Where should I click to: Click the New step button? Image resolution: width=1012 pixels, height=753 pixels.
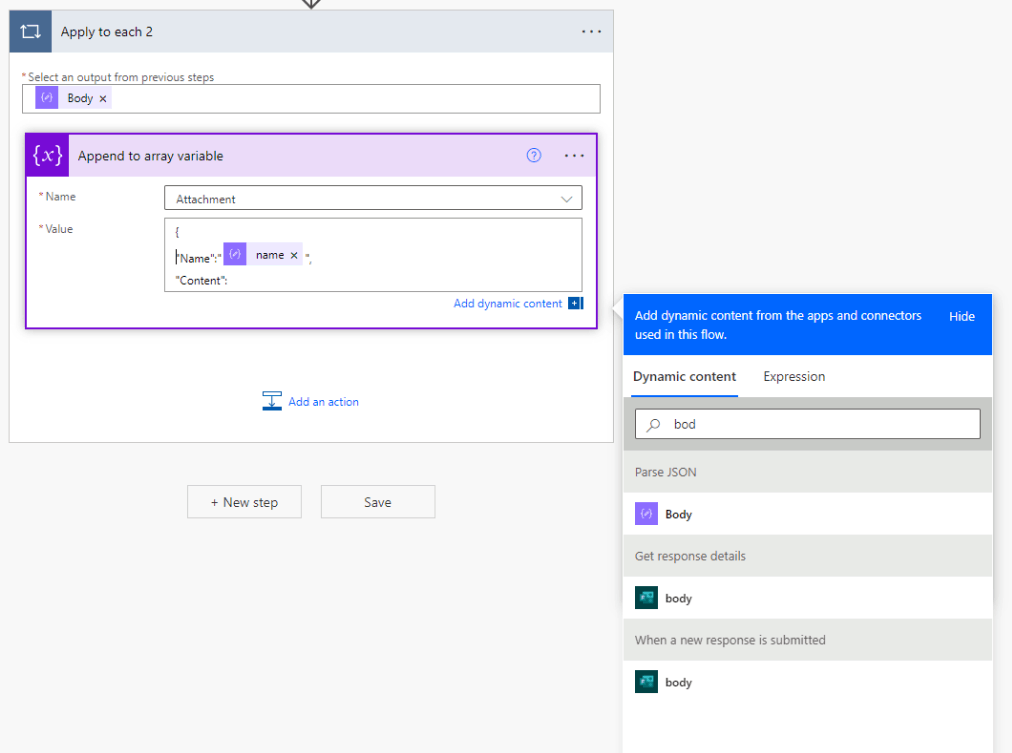click(244, 501)
